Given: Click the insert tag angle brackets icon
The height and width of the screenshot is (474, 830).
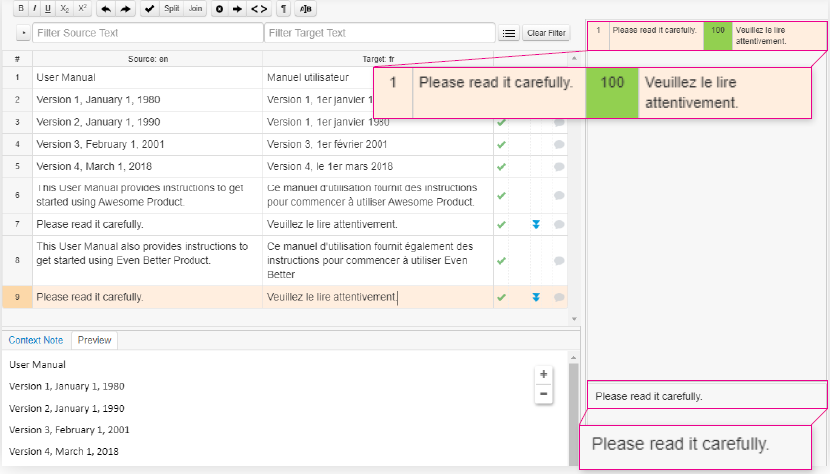Looking at the screenshot, I should [x=258, y=8].
